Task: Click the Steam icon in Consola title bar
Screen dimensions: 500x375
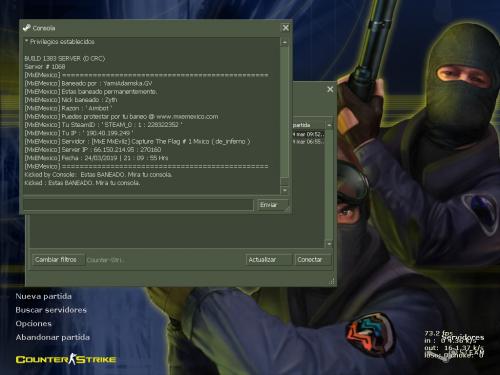Action: 26,28
